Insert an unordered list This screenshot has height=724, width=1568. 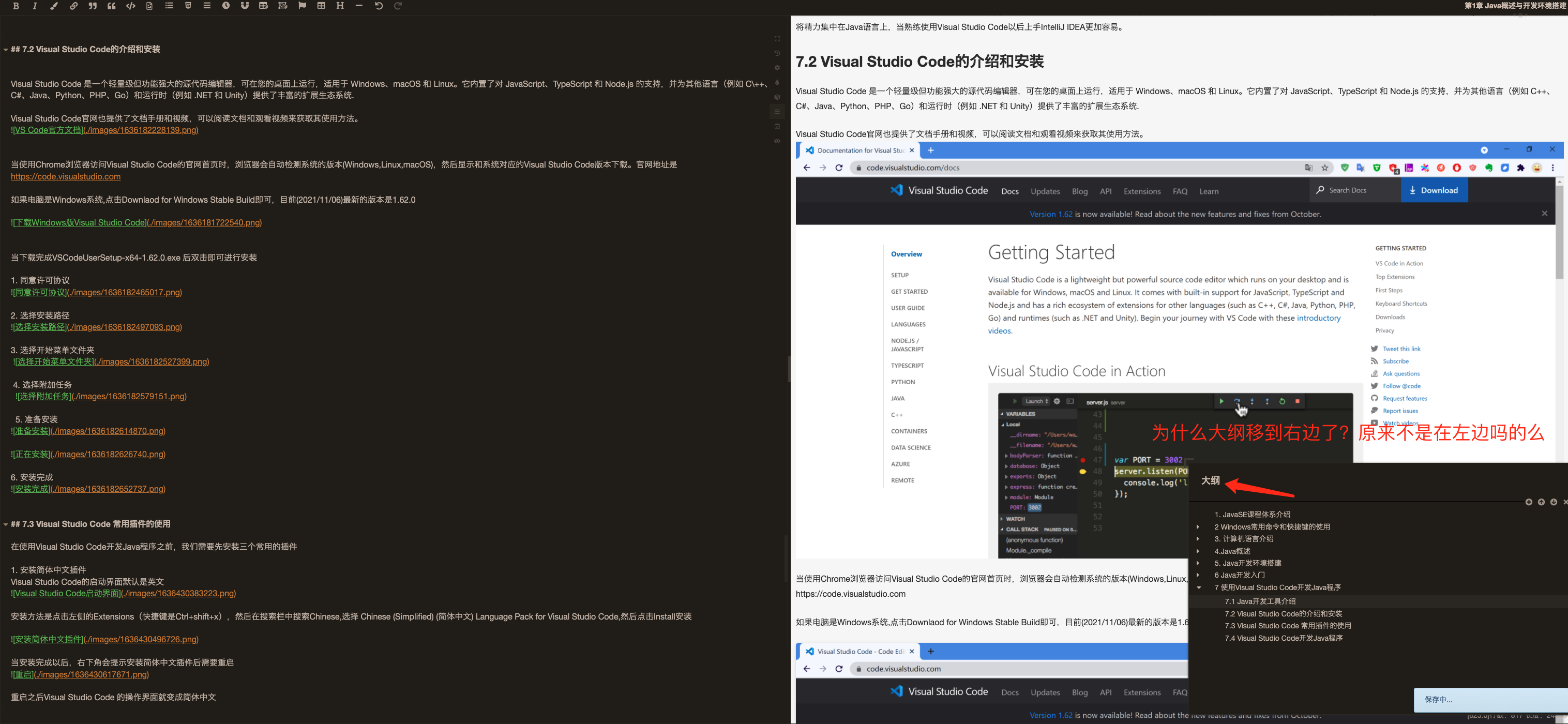[x=169, y=6]
